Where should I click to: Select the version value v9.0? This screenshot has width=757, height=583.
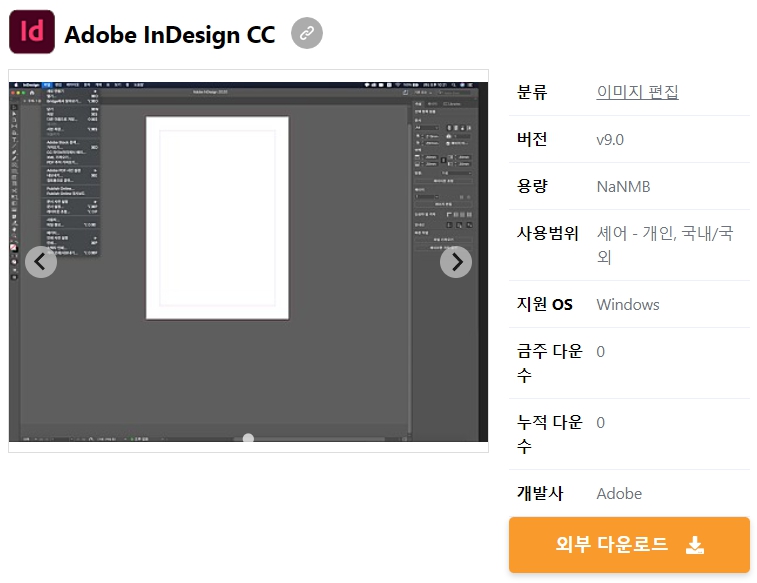point(610,140)
